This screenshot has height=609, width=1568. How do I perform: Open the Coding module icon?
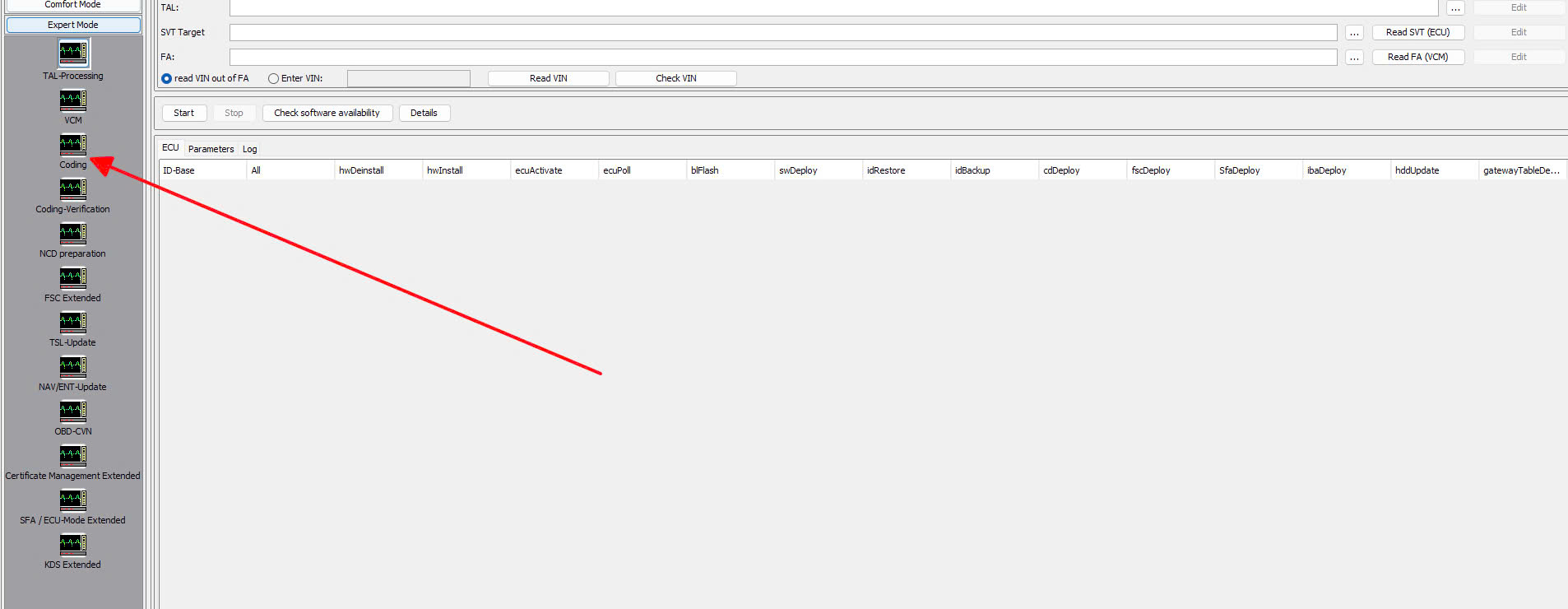tap(73, 144)
